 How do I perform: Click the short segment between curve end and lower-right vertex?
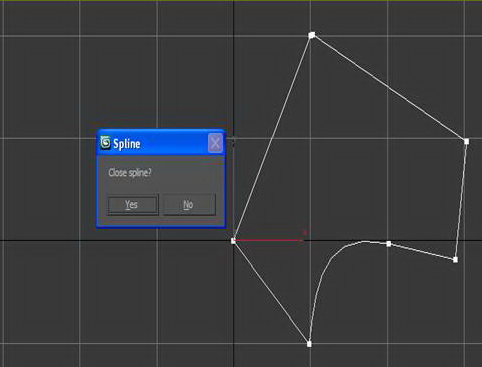pos(422,252)
